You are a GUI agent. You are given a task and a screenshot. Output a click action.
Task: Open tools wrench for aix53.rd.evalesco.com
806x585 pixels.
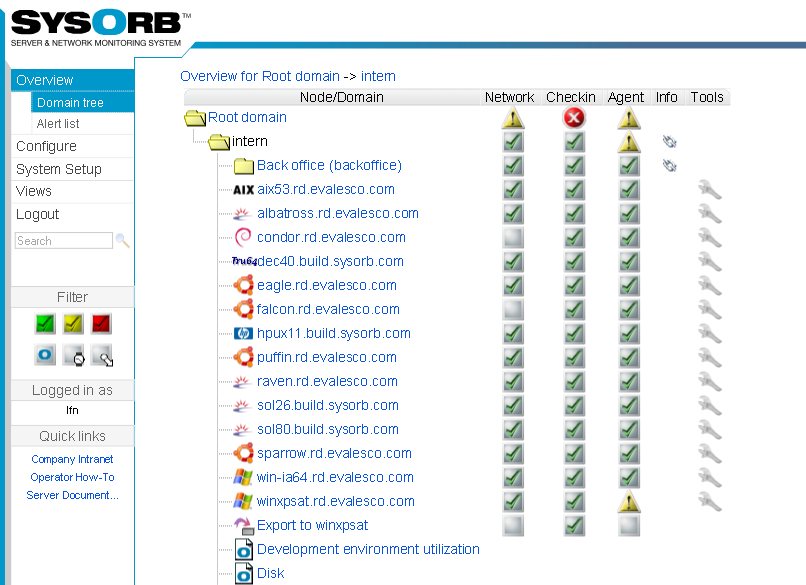(710, 190)
